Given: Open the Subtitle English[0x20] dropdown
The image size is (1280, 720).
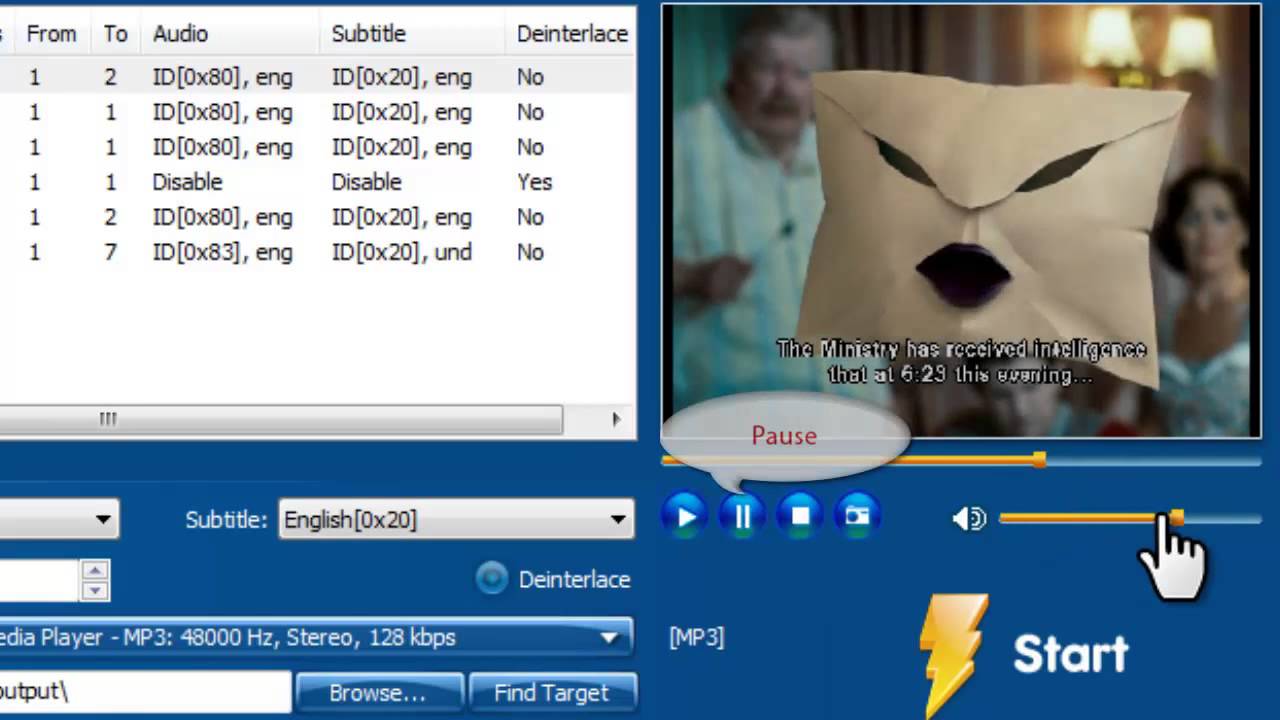Looking at the screenshot, I should [456, 520].
